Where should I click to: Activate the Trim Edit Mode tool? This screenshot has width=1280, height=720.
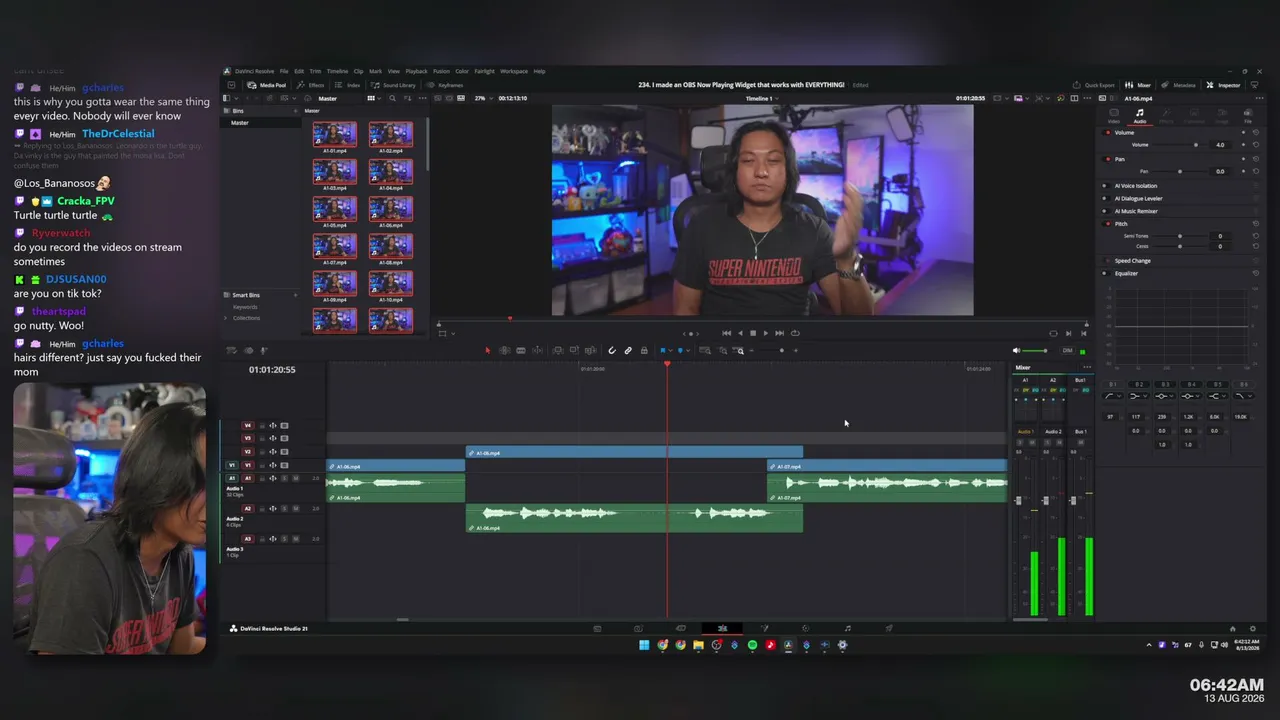504,351
